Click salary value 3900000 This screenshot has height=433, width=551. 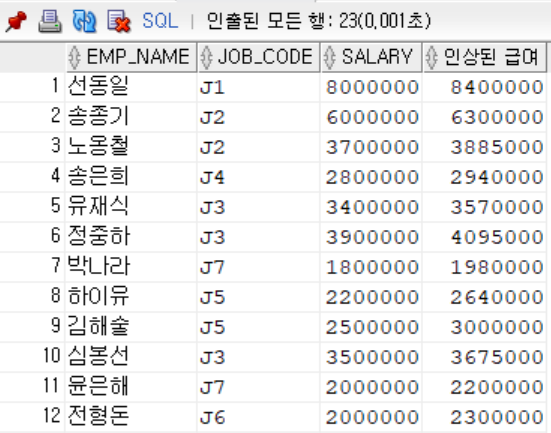(x=372, y=237)
